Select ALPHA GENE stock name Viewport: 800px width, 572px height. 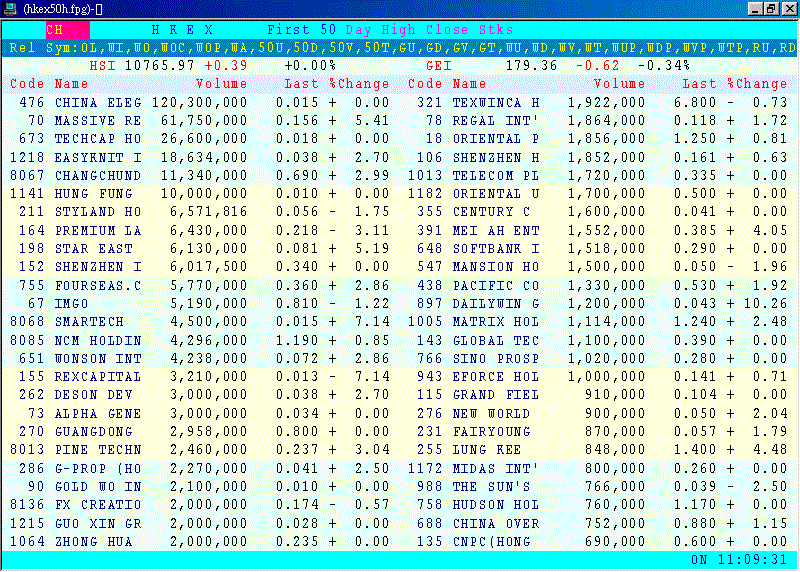(98, 414)
